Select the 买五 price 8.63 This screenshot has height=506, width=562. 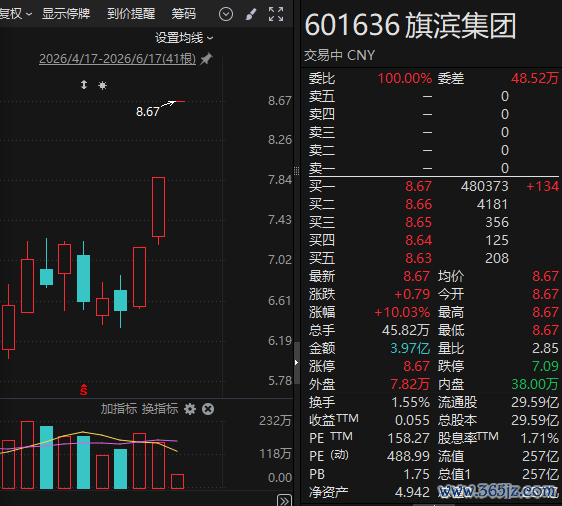(x=418, y=258)
